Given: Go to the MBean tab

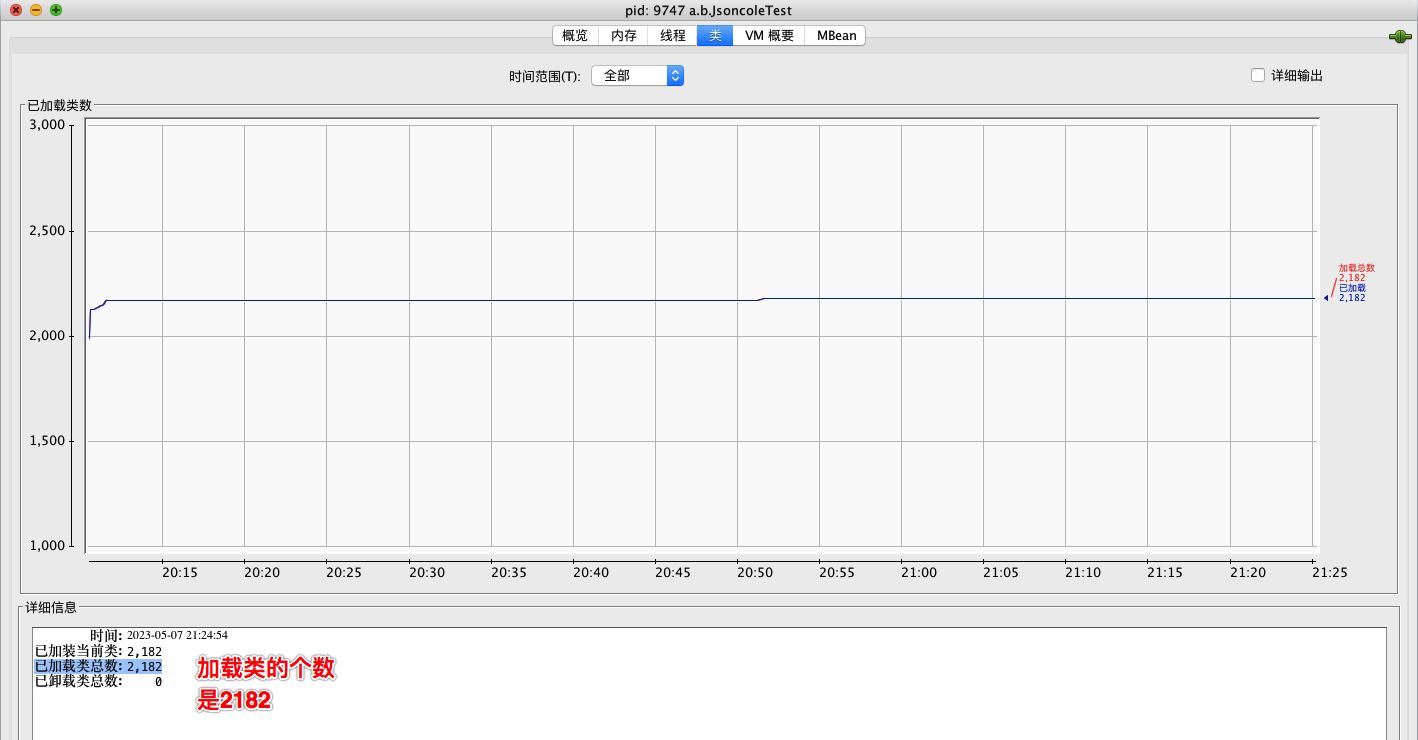Looking at the screenshot, I should 836,35.
